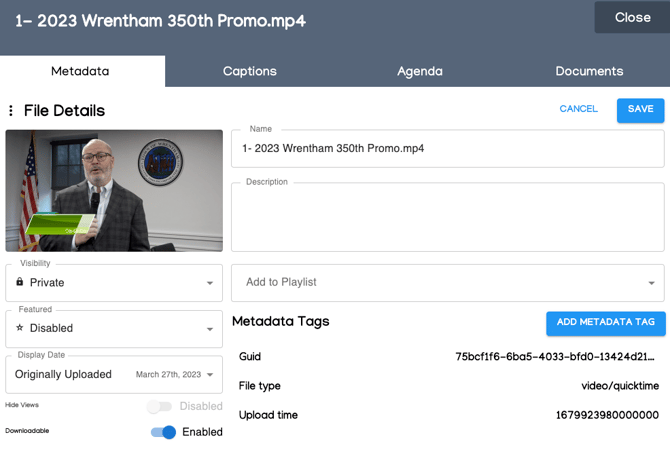The width and height of the screenshot is (670, 454).
Task: Expand the Visibility dropdown arrow
Action: 210,283
